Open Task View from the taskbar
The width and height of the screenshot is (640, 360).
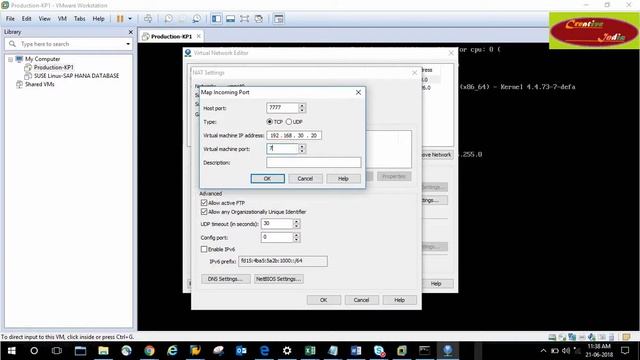pyautogui.click(x=57, y=351)
